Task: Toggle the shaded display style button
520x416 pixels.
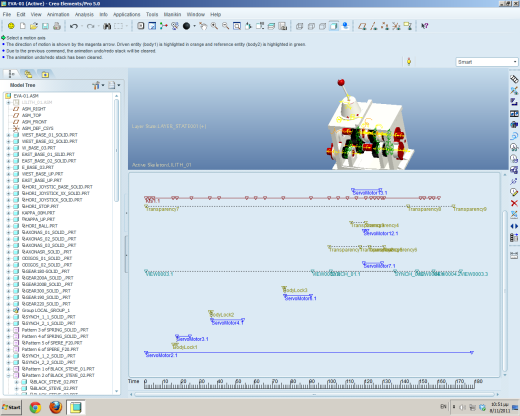Action: (334, 26)
